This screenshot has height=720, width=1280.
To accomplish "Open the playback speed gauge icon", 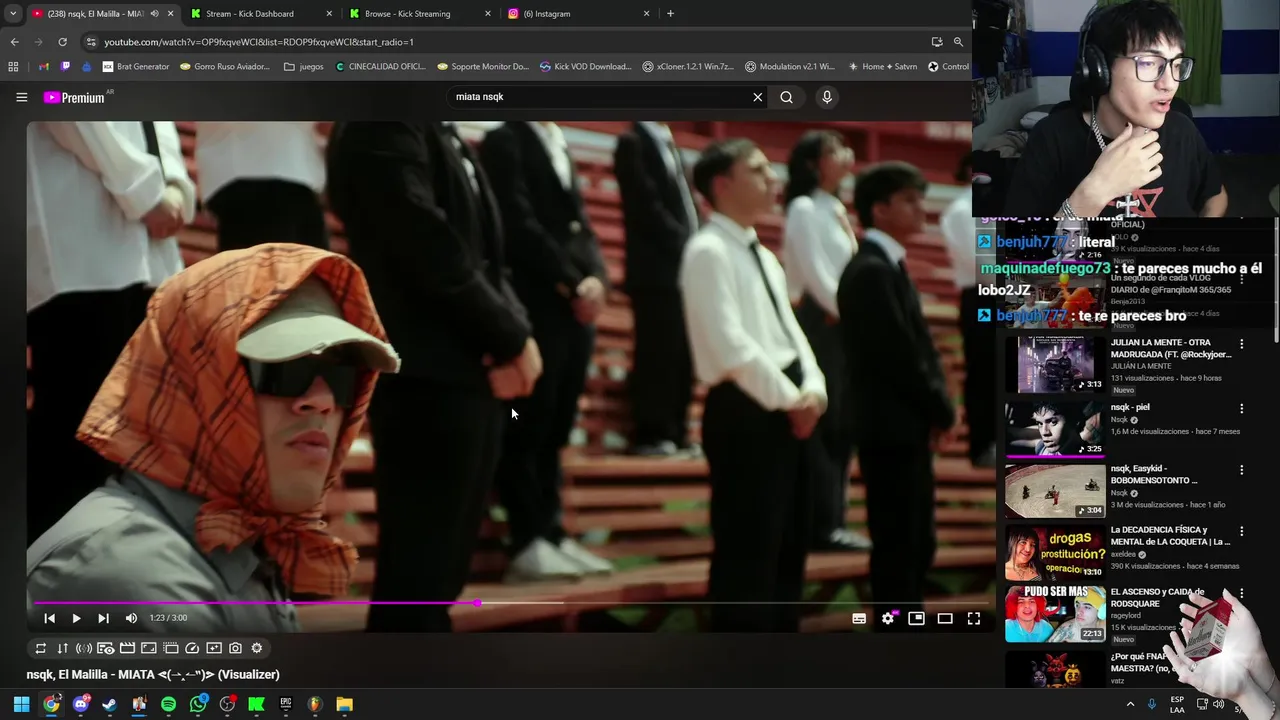I will pos(192,648).
